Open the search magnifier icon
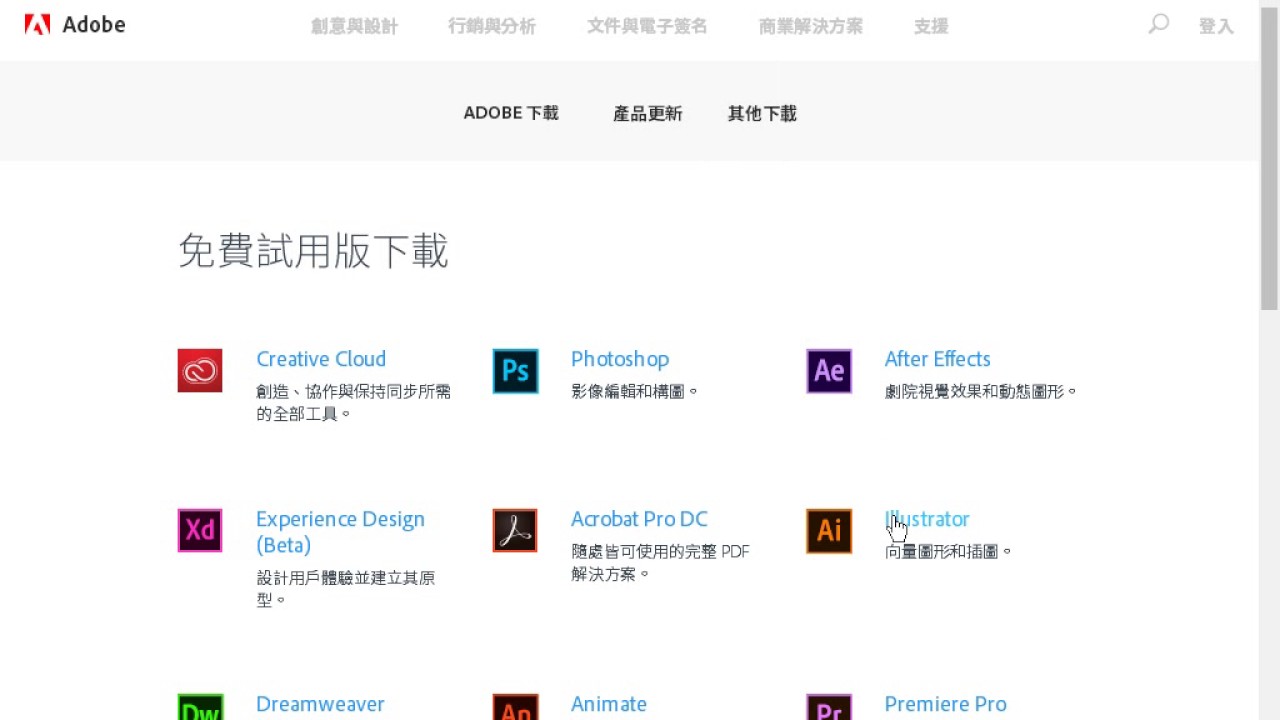 pyautogui.click(x=1158, y=24)
